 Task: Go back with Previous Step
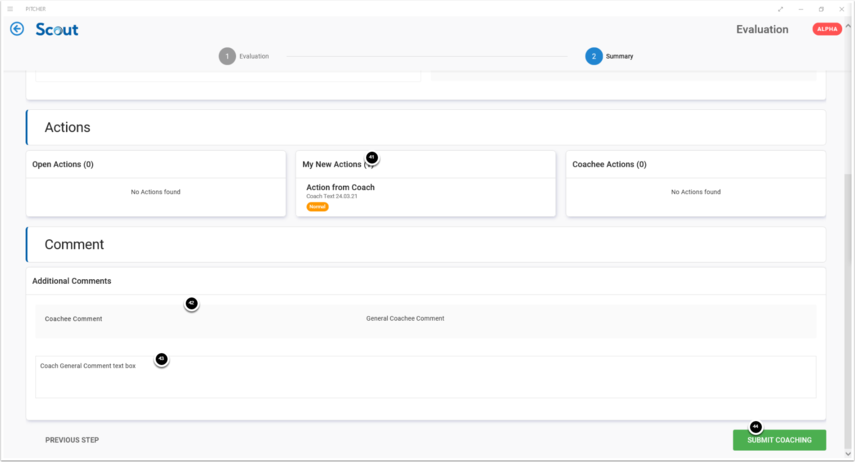(x=72, y=440)
